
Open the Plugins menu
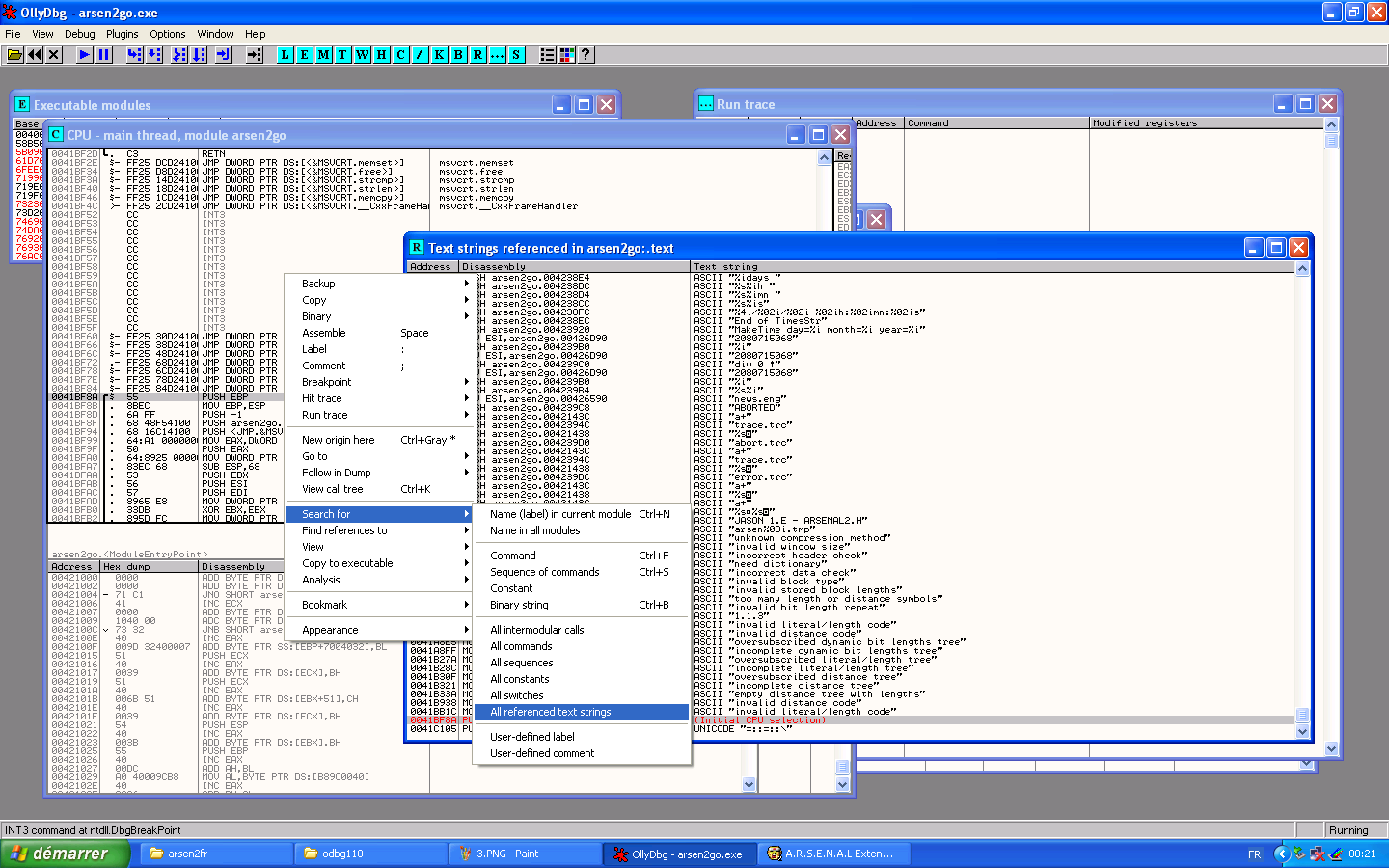123,34
